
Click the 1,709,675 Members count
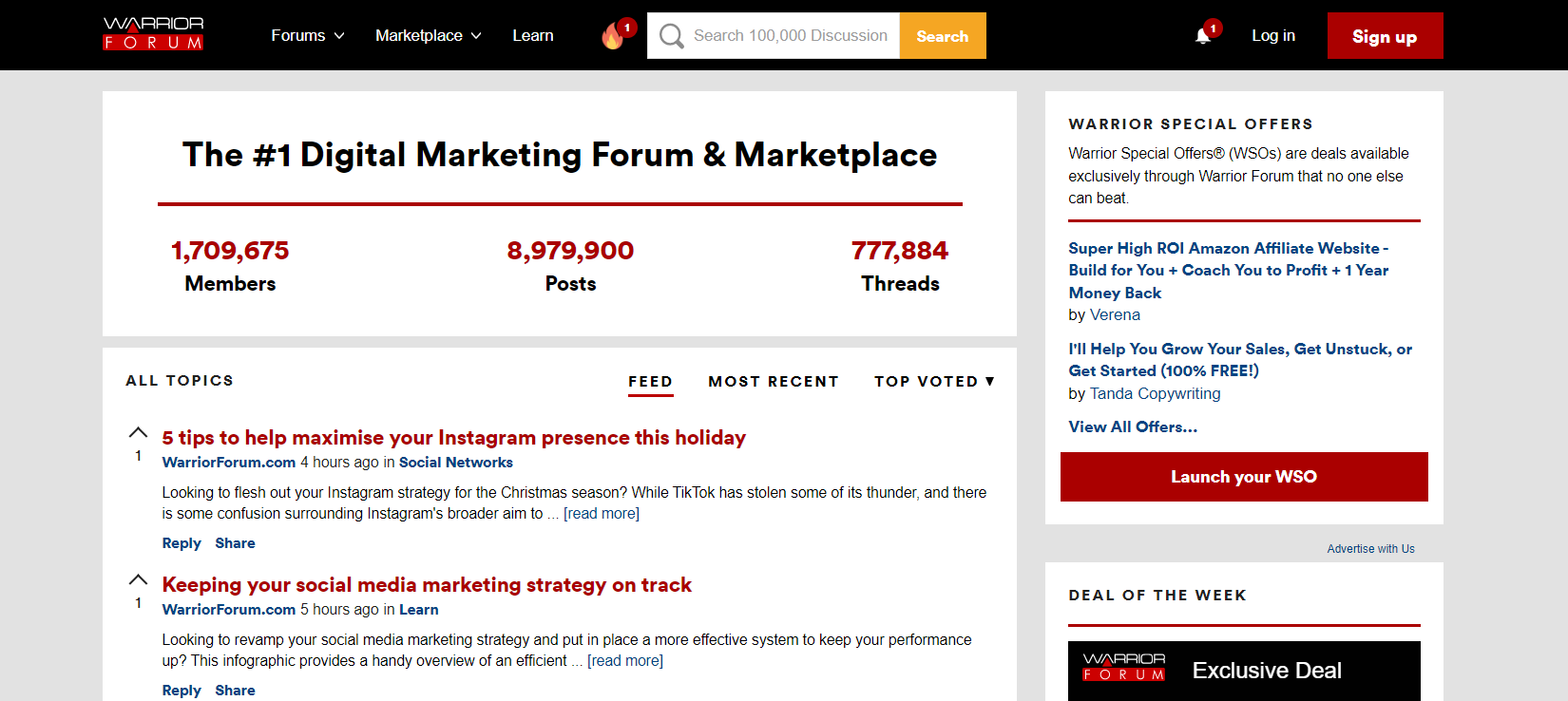230,251
